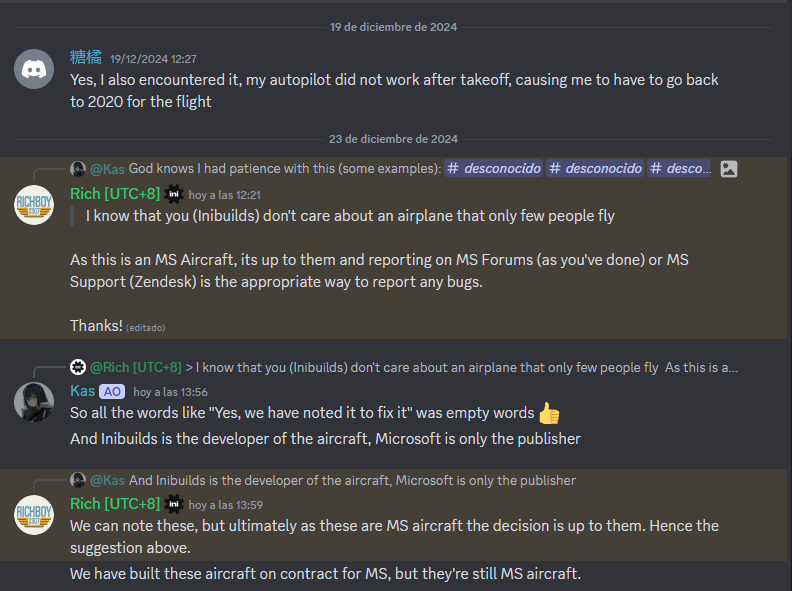The width and height of the screenshot is (792, 591).
Task: Click the 糖橘 username
Action: pyautogui.click(x=86, y=58)
